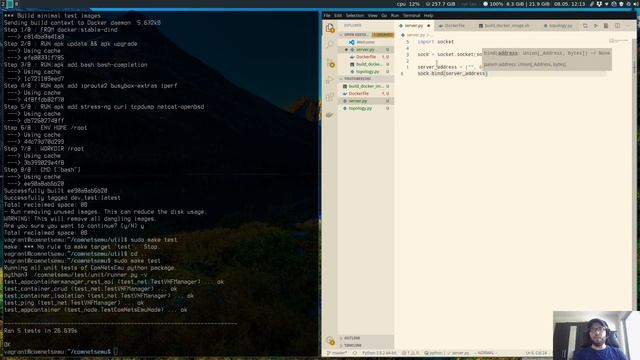Open the Manage gear at activity bar bottom
The image size is (640, 360).
(330, 340)
